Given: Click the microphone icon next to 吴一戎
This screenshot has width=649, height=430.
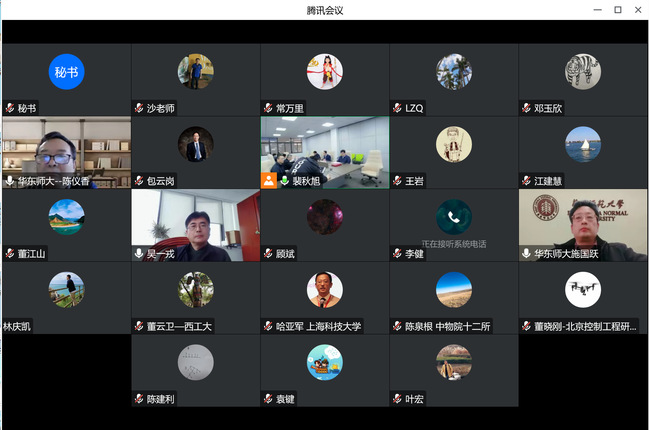Looking at the screenshot, I should (139, 254).
